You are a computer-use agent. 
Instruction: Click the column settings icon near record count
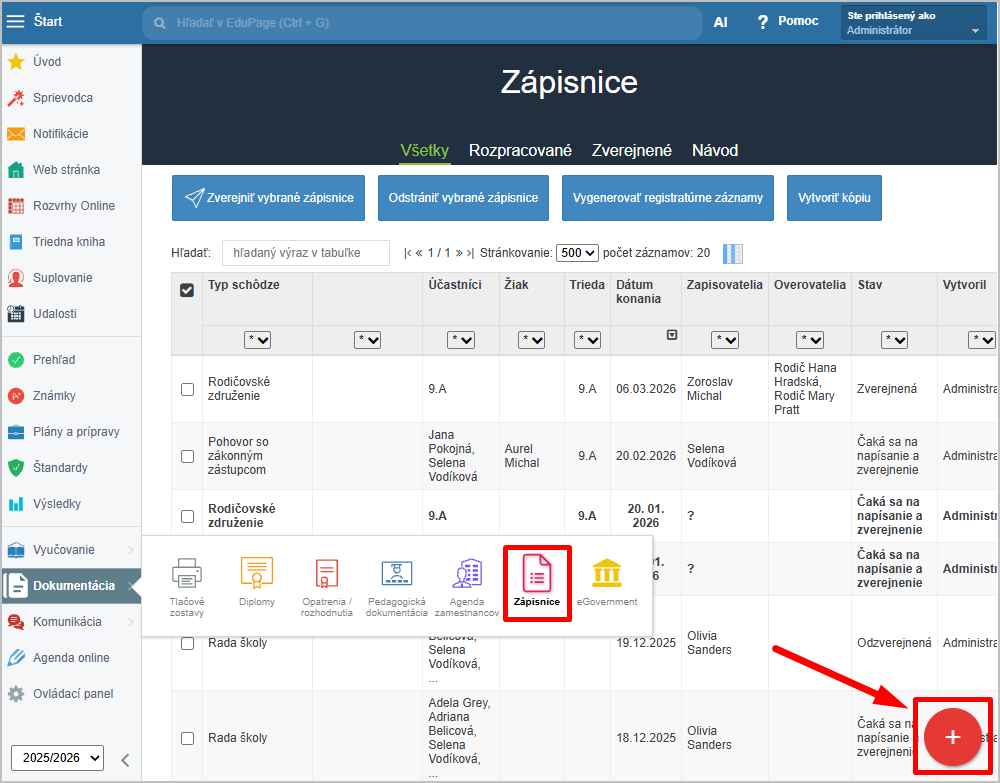732,254
